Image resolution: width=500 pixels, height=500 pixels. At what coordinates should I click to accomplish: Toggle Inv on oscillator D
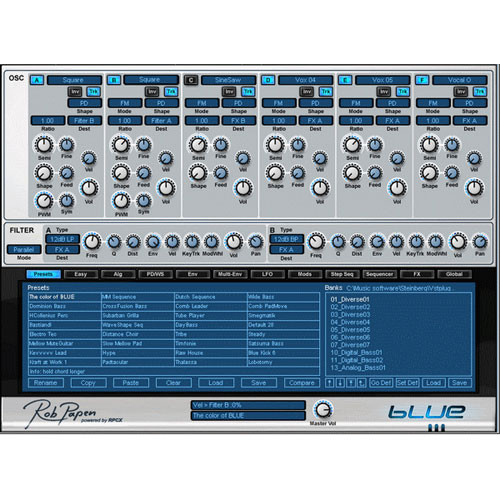coord(306,91)
